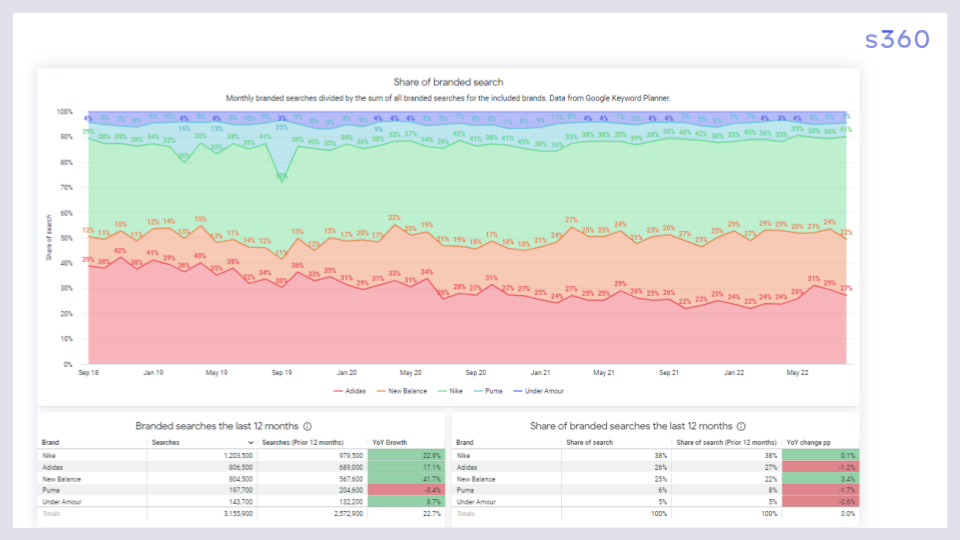Click Puma YoY Growth cell -3.4%

point(406,490)
